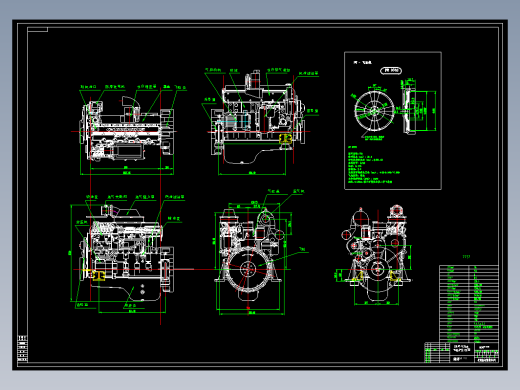Click the yellow engine mount in lower-left side view

click(98, 276)
